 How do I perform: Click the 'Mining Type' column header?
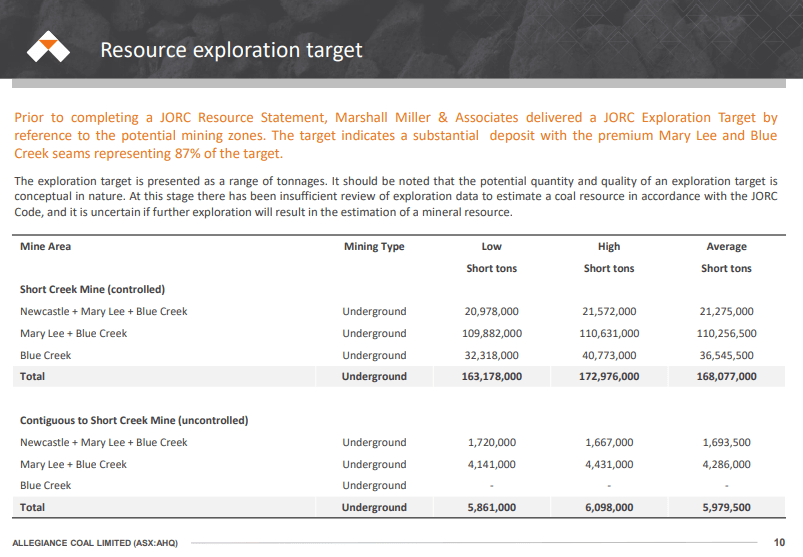tap(374, 247)
